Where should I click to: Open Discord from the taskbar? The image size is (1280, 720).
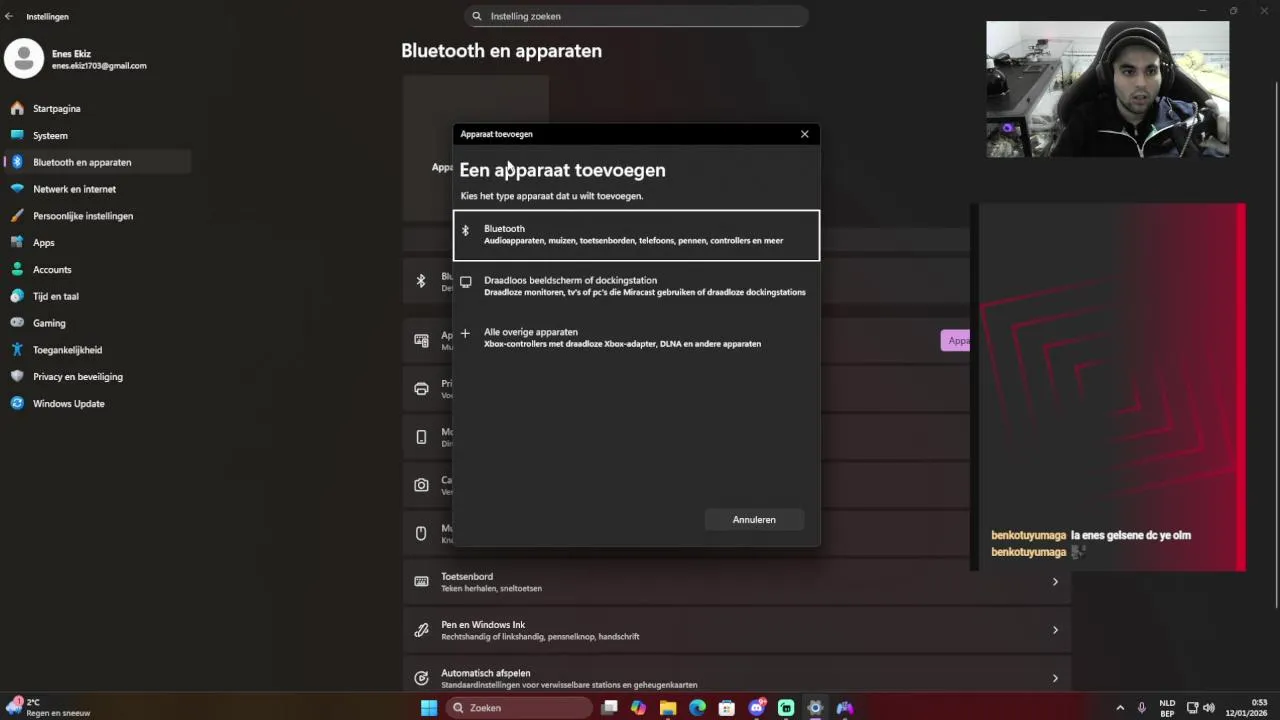coord(757,708)
